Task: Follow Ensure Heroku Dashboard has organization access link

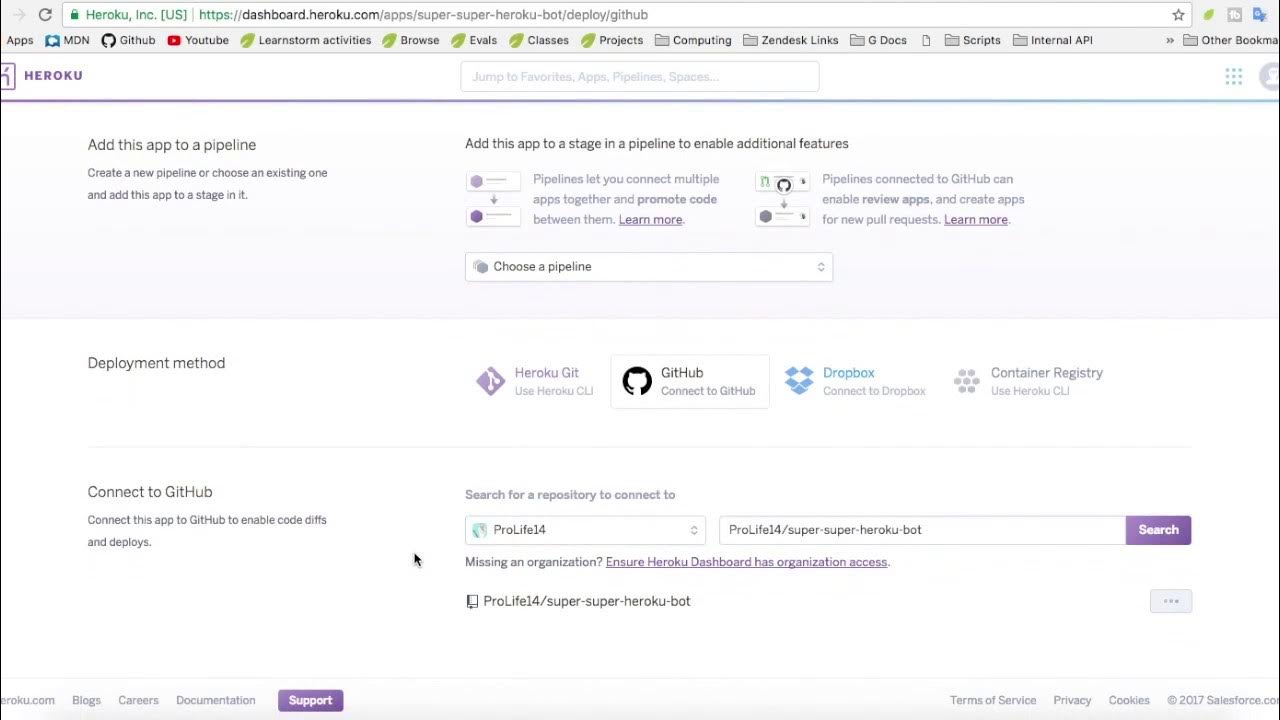Action: point(746,562)
